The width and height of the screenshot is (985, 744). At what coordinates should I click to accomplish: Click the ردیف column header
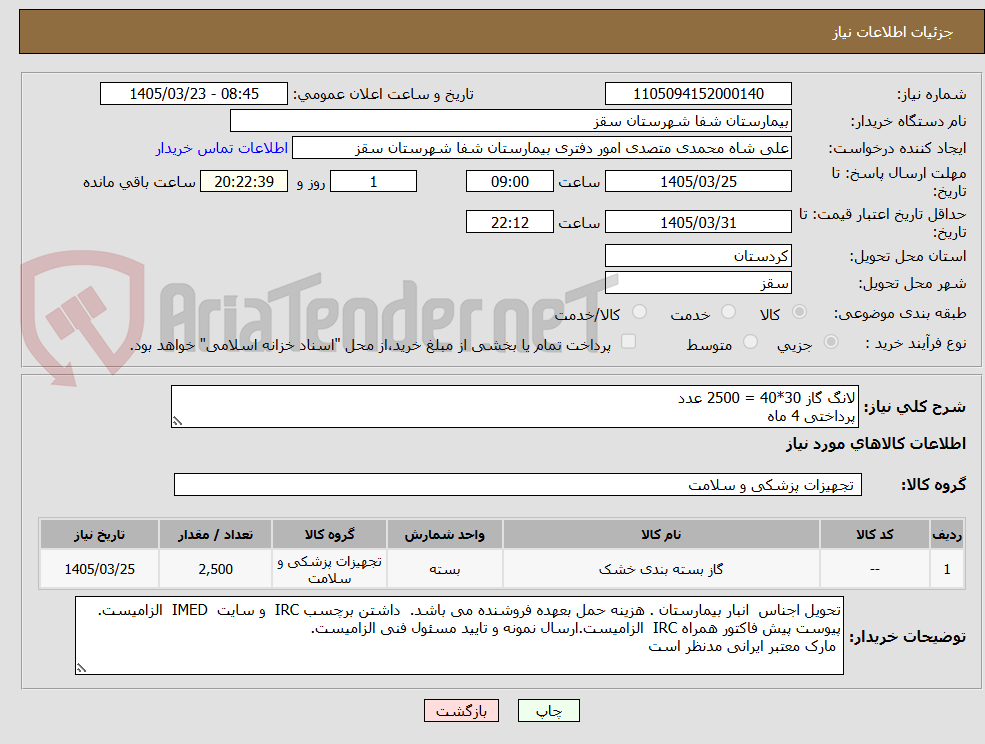(947, 535)
